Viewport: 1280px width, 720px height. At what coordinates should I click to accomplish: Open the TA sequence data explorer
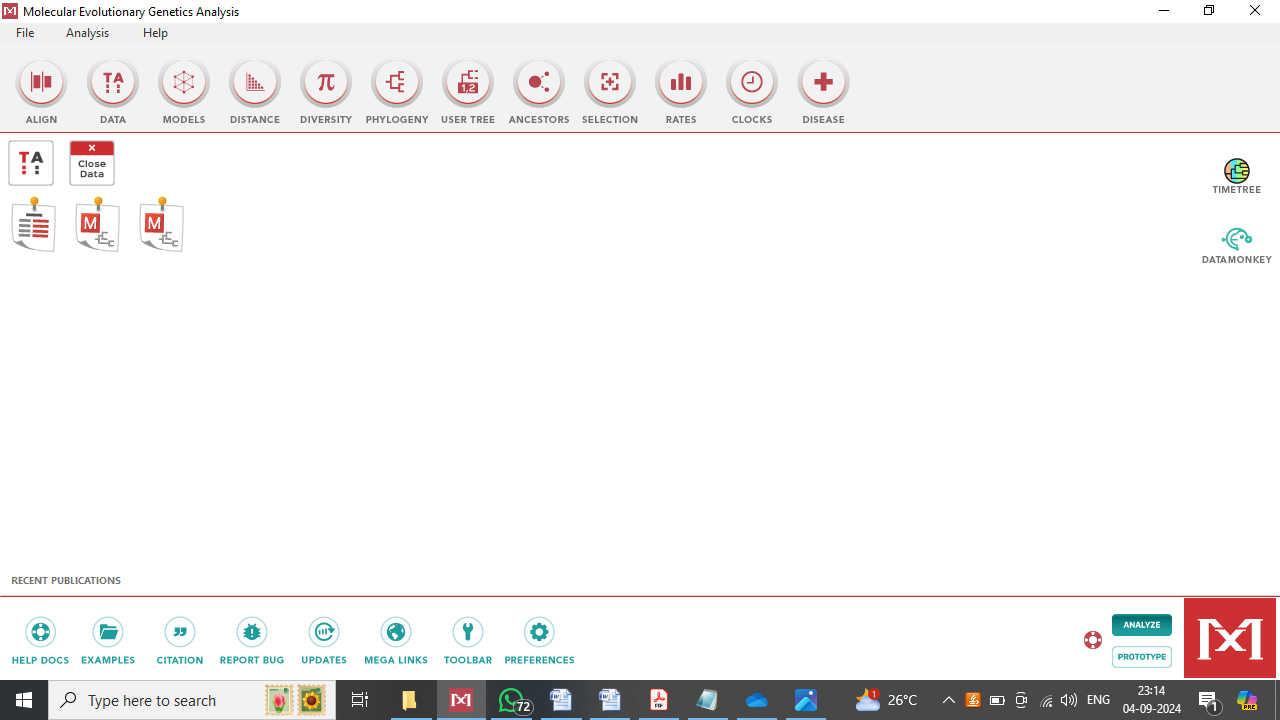[x=31, y=163]
